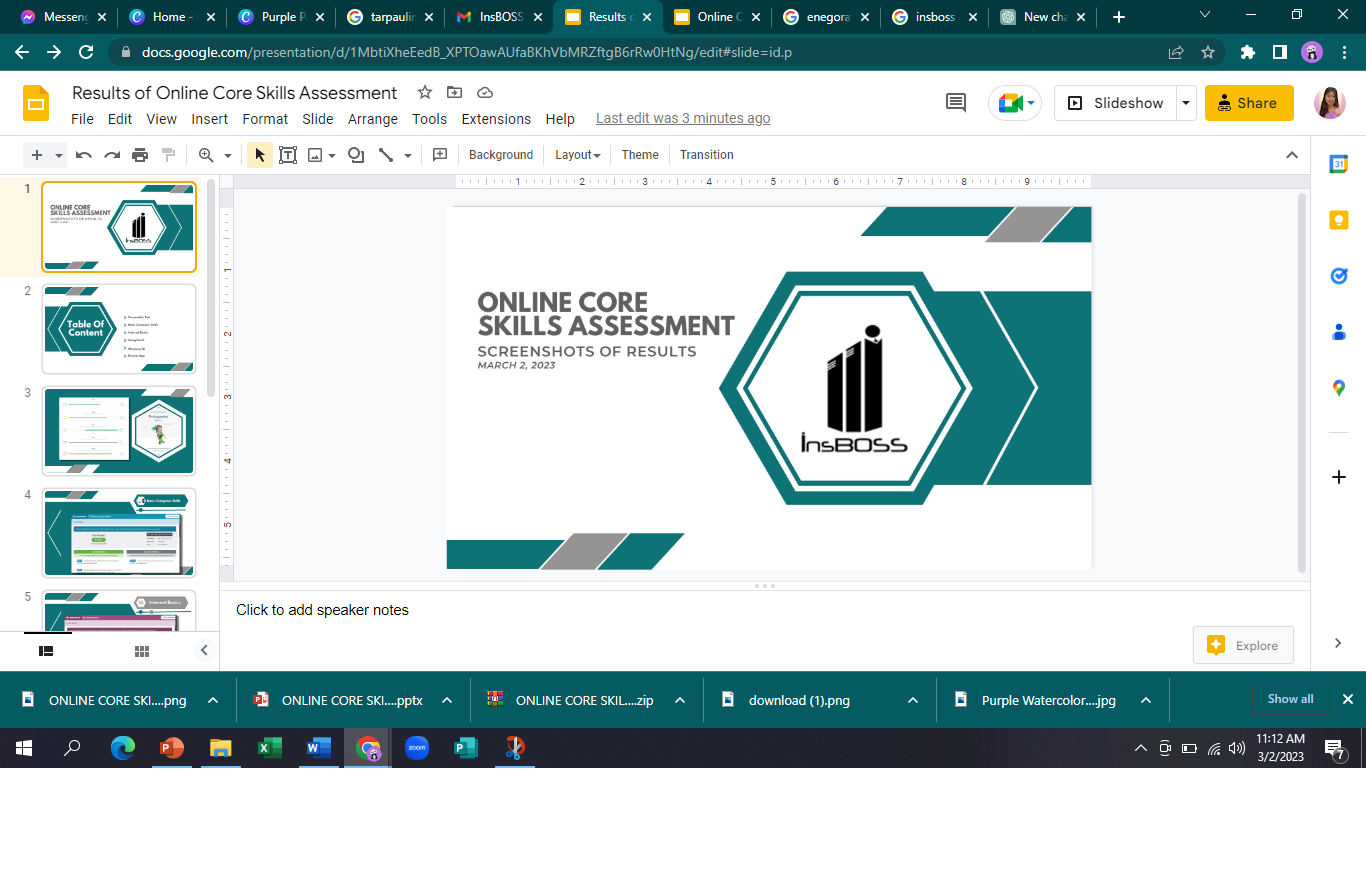Select the Shape tool
Image resolution: width=1366 pixels, height=885 pixels.
point(356,155)
